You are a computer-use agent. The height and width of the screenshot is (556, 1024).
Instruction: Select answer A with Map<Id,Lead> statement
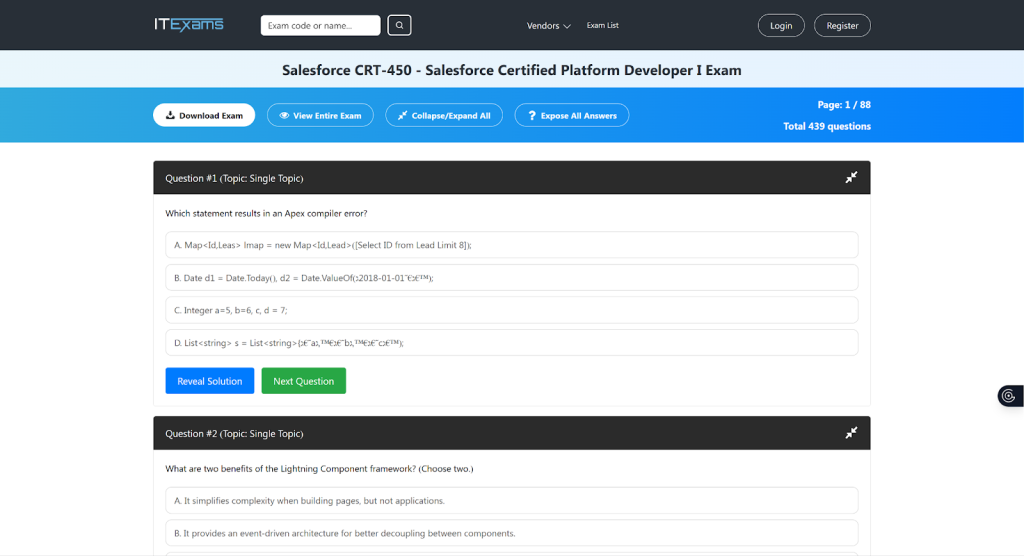point(511,245)
